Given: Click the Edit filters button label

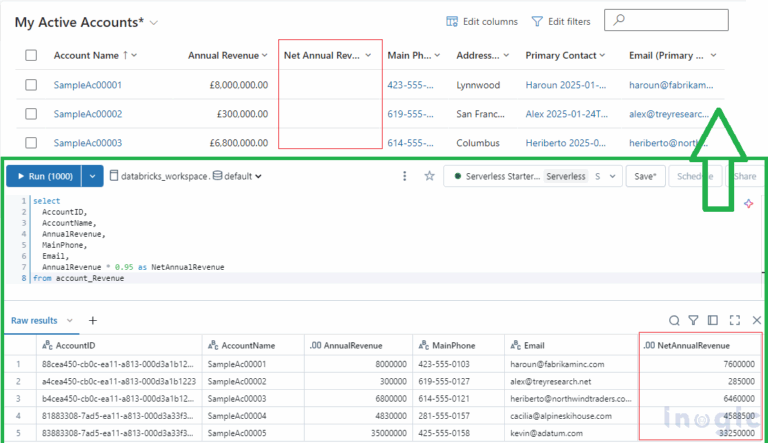Looking at the screenshot, I should [569, 22].
